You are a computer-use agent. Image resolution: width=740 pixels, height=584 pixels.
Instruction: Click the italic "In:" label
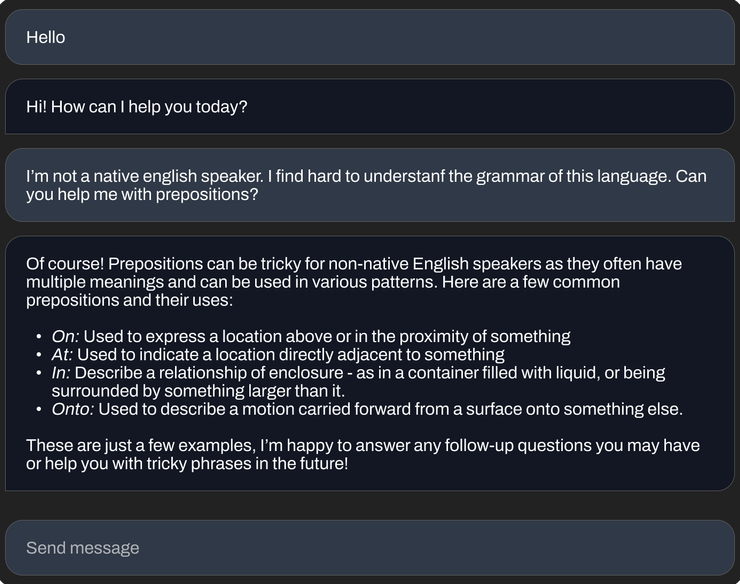(61, 373)
